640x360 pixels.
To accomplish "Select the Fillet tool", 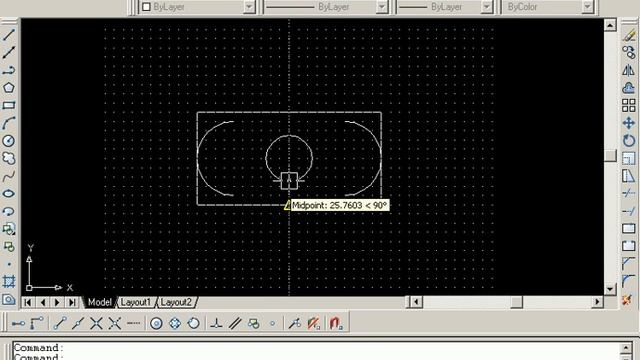I will point(629,282).
